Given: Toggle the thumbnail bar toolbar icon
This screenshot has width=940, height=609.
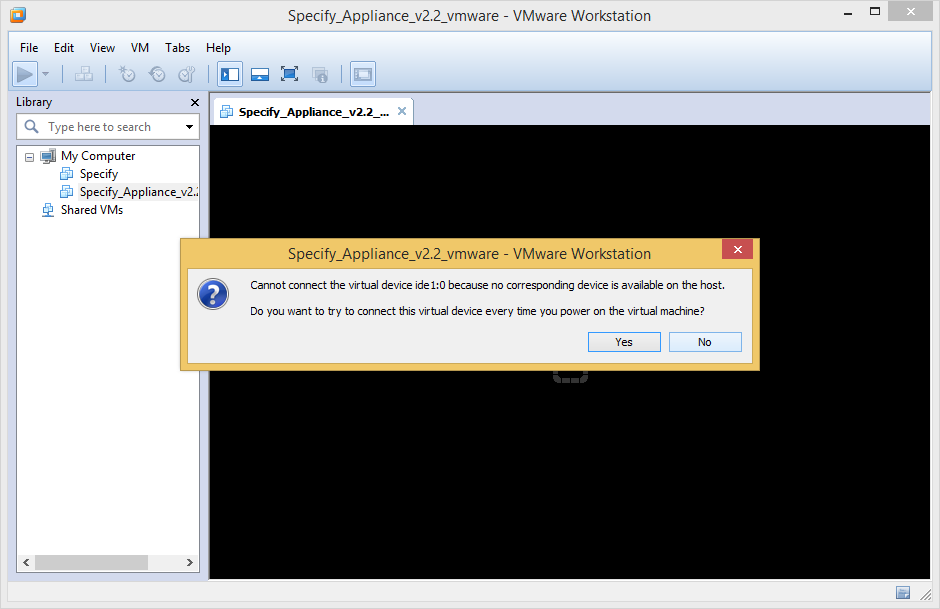Looking at the screenshot, I should click(260, 74).
